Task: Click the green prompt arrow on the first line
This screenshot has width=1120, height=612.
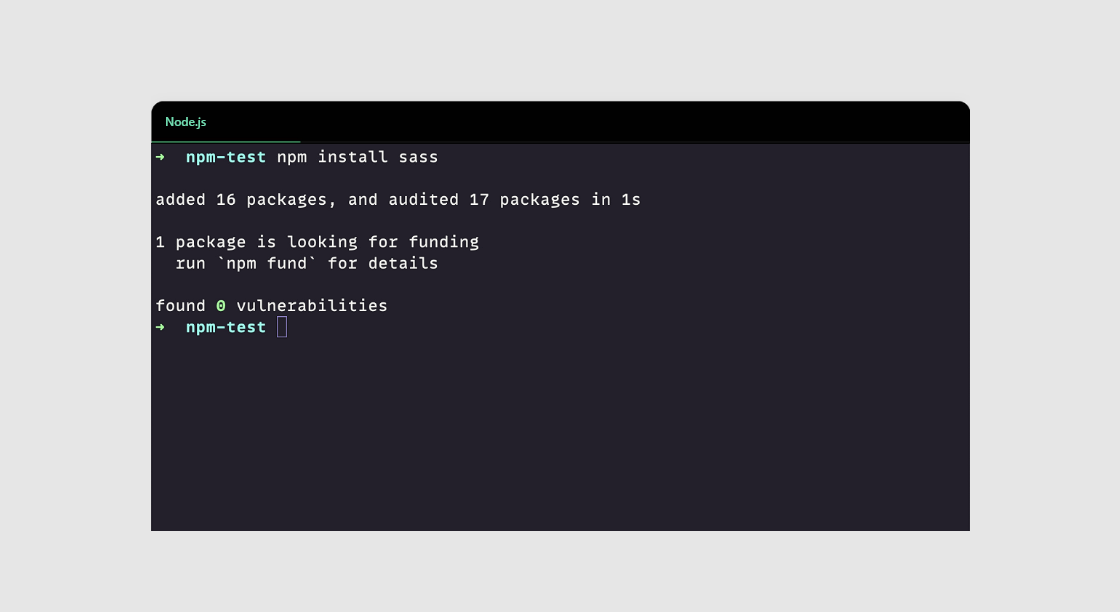Action: tap(160, 157)
